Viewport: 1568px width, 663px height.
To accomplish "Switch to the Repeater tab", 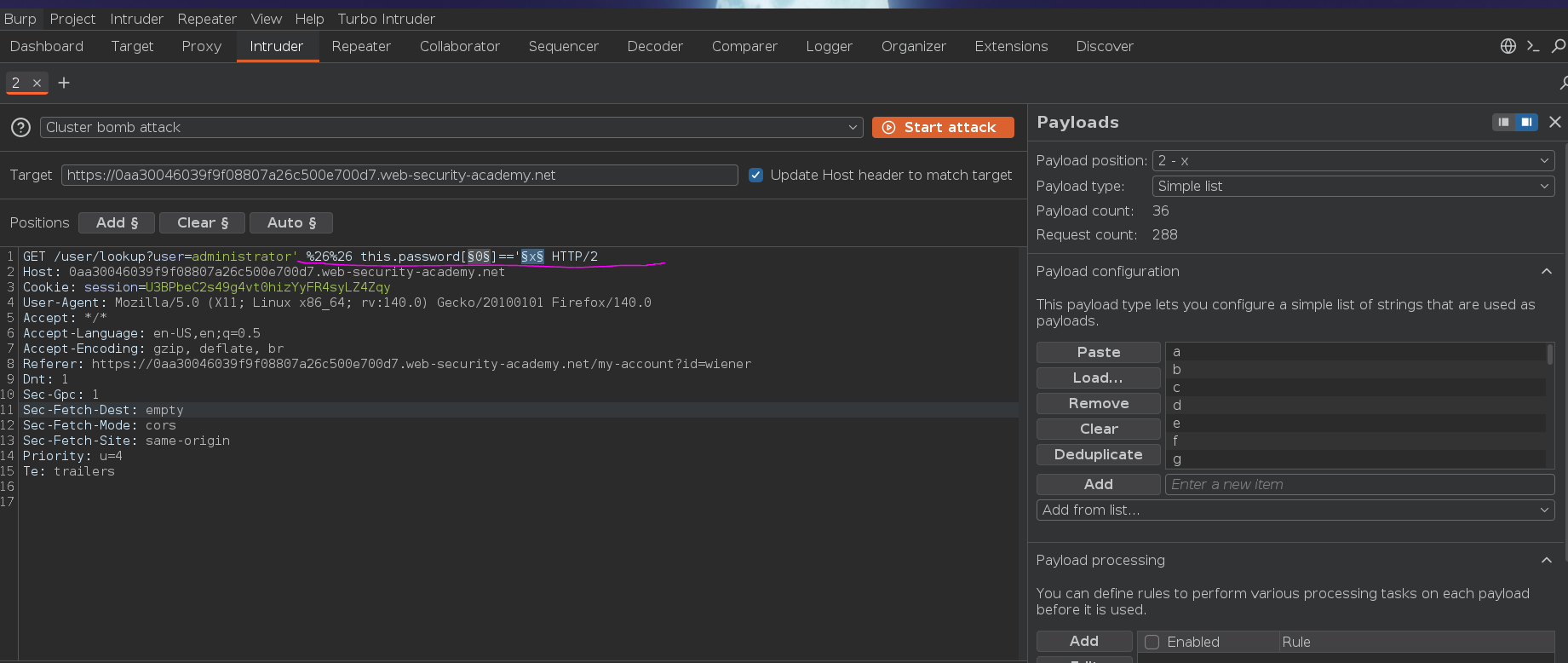I will (361, 46).
